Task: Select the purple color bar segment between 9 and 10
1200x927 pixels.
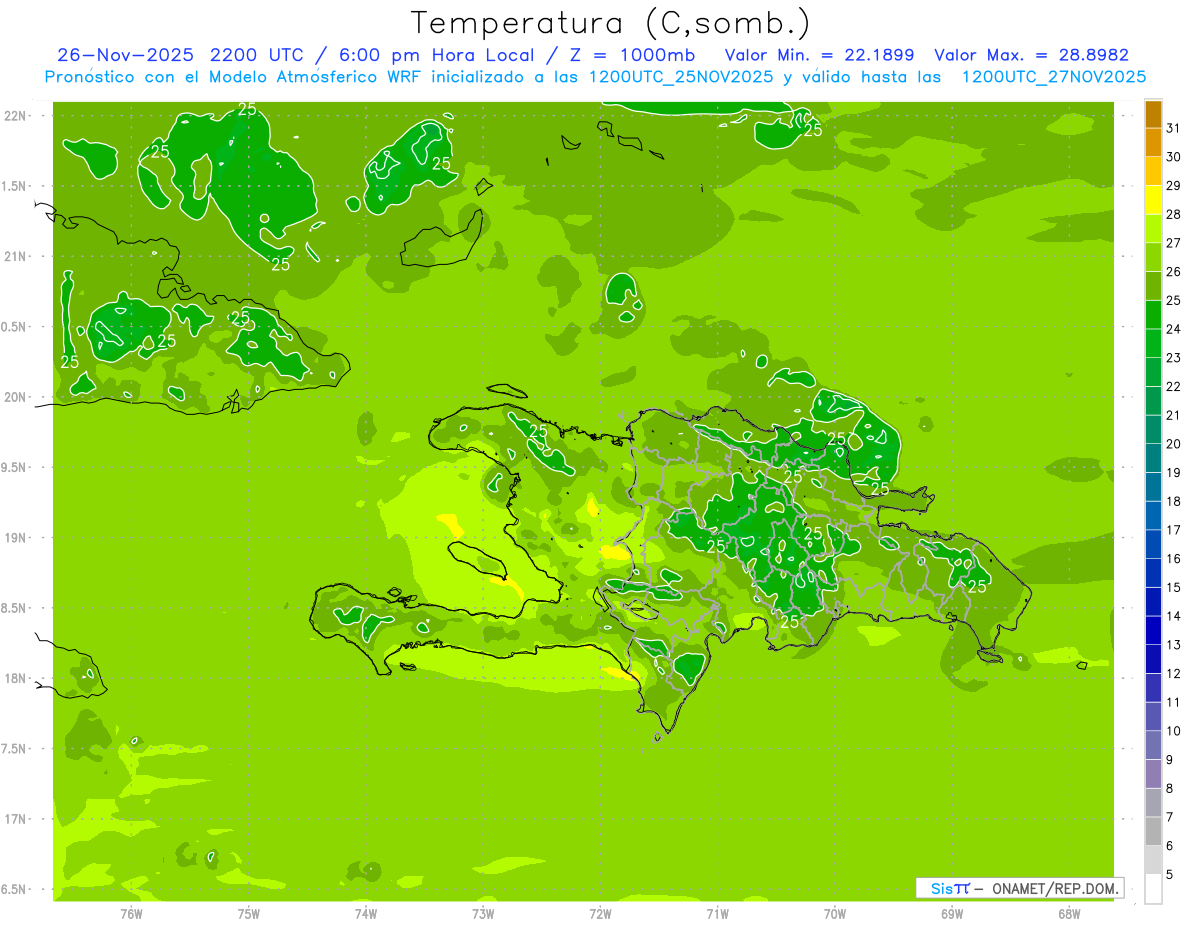Action: (1153, 746)
